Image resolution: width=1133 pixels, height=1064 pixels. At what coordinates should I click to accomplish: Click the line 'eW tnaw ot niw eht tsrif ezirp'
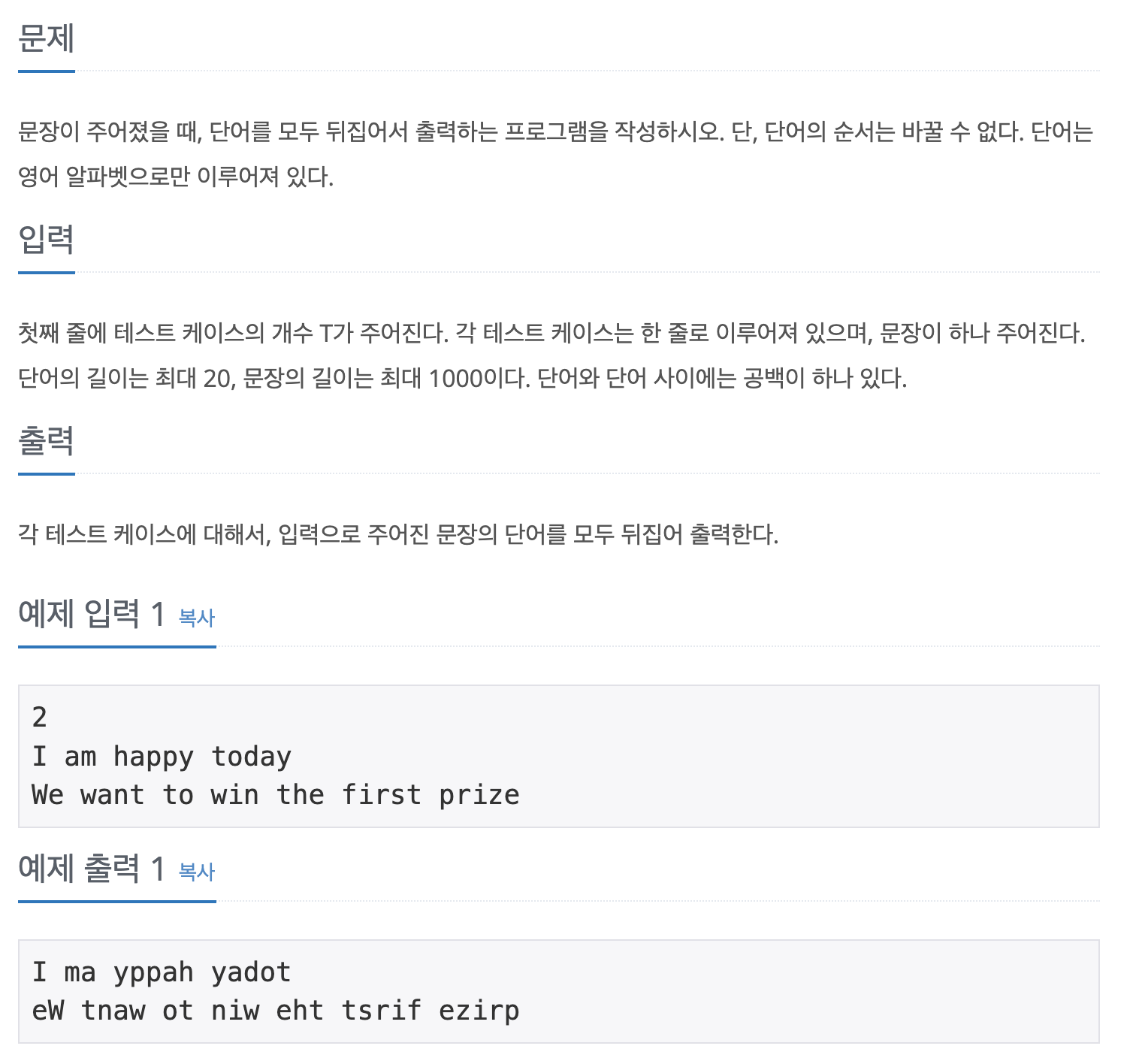tap(276, 1011)
